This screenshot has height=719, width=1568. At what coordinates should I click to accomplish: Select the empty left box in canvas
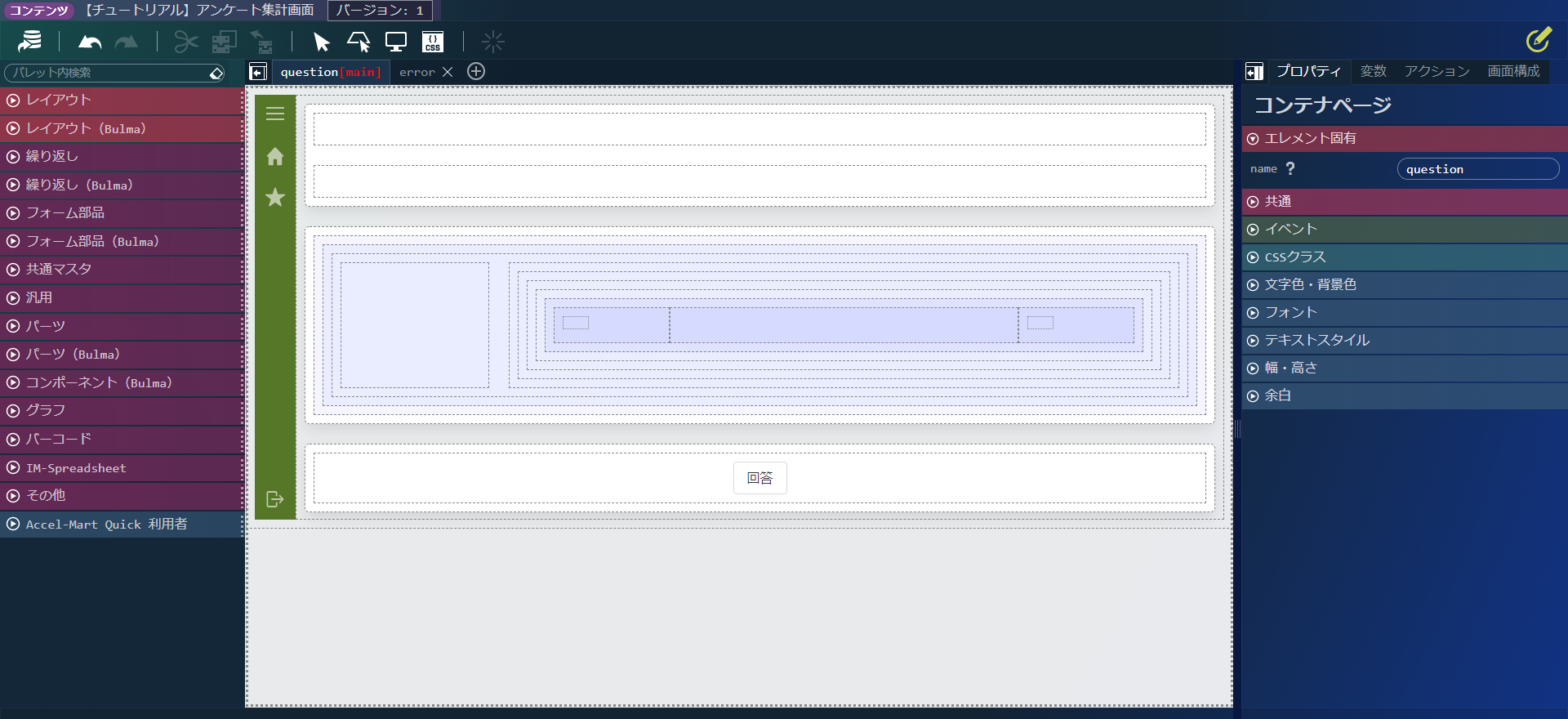coord(415,325)
